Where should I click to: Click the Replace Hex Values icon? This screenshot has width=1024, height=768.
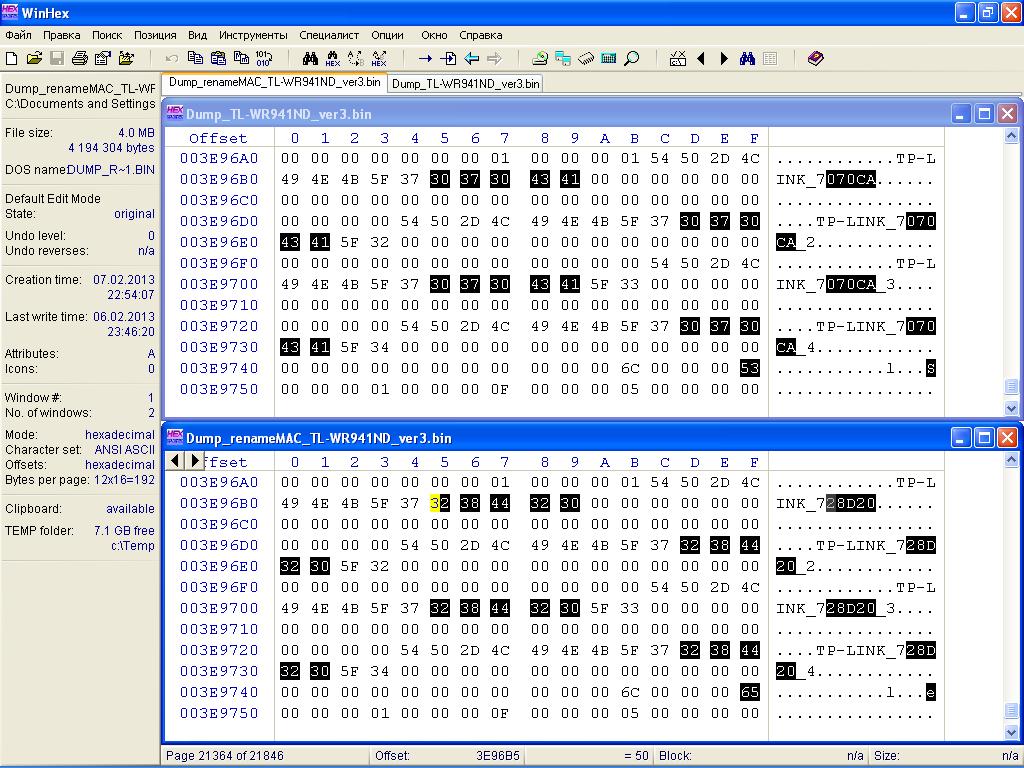[379, 59]
